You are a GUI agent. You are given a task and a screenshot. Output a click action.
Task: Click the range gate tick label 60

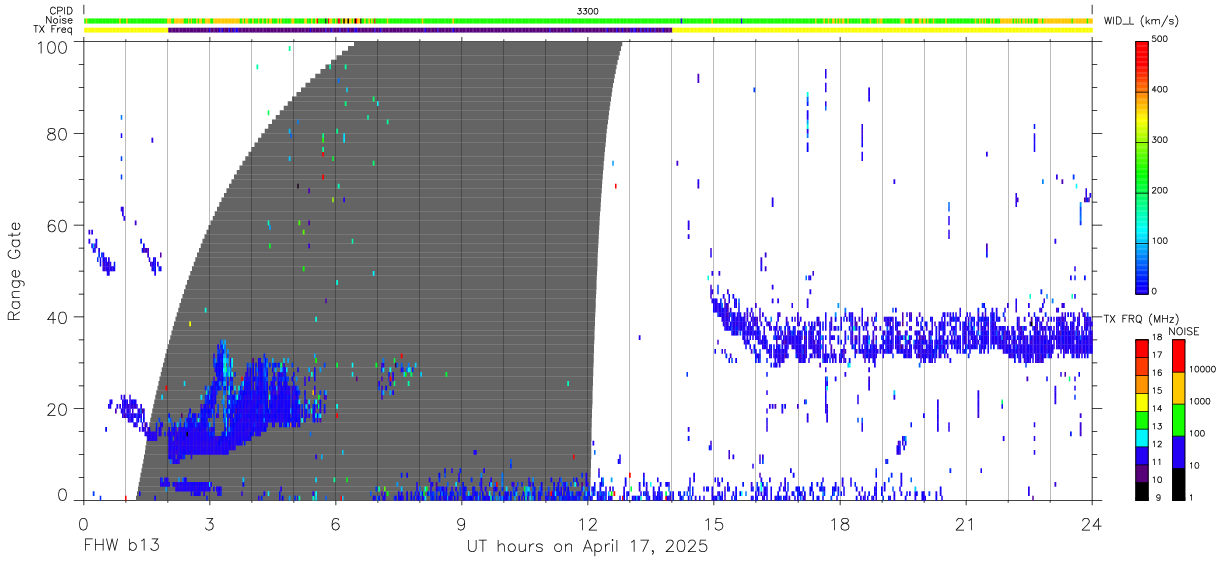click(57, 225)
